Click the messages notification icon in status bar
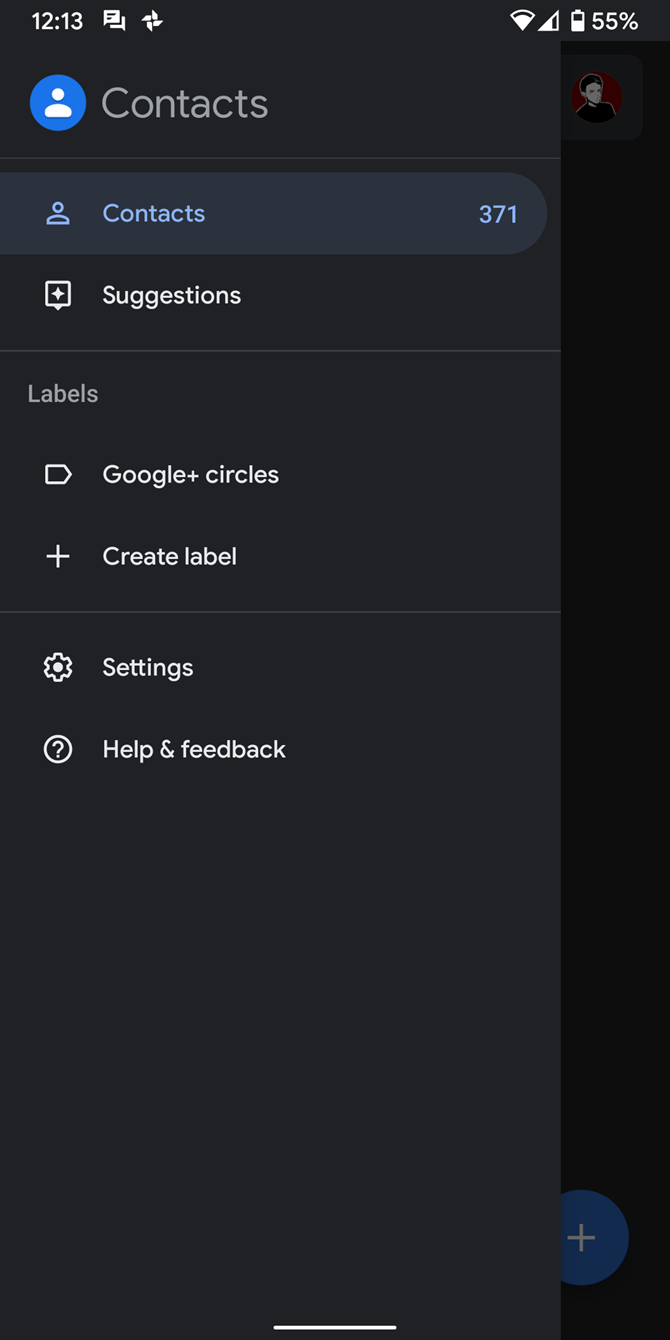Viewport: 670px width, 1340px height. tap(113, 20)
